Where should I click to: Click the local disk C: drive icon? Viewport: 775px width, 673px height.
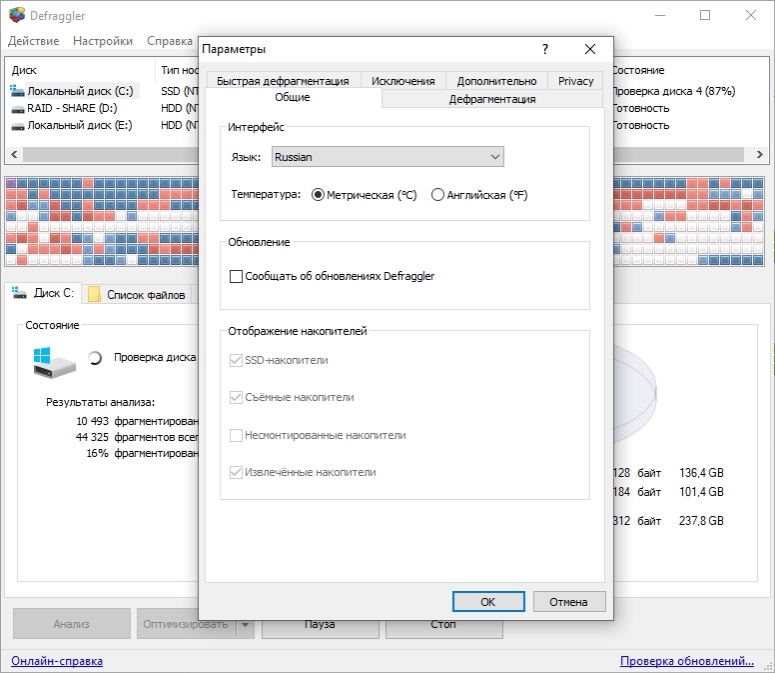pyautogui.click(x=17, y=91)
